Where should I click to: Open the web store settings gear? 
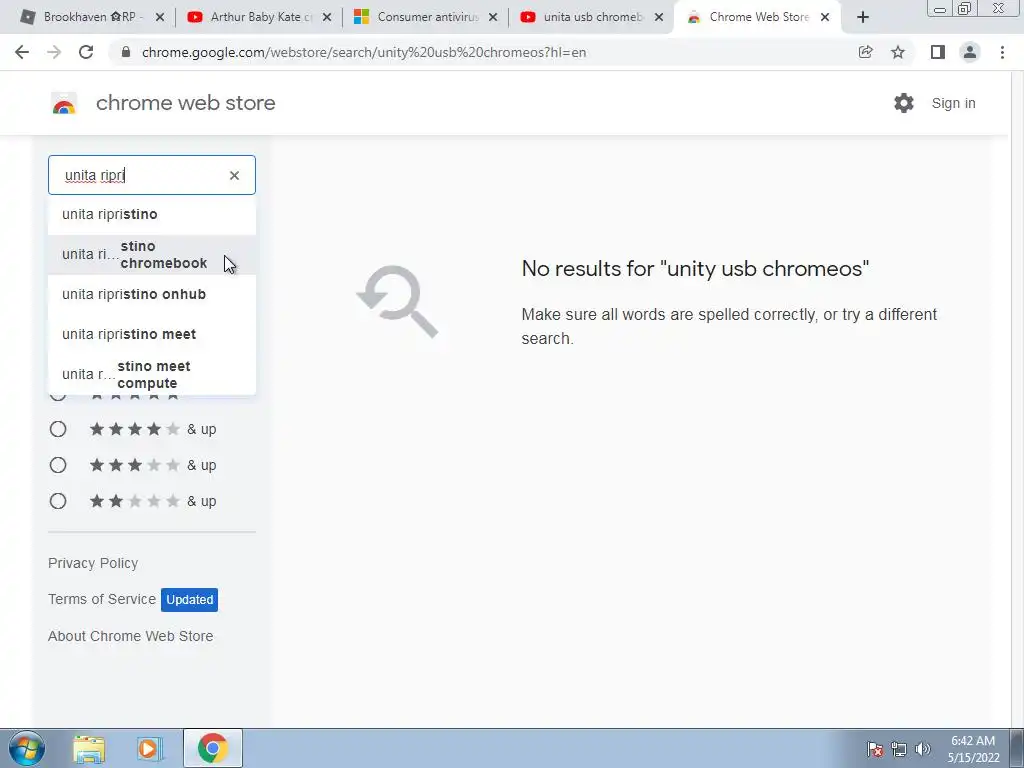point(904,103)
